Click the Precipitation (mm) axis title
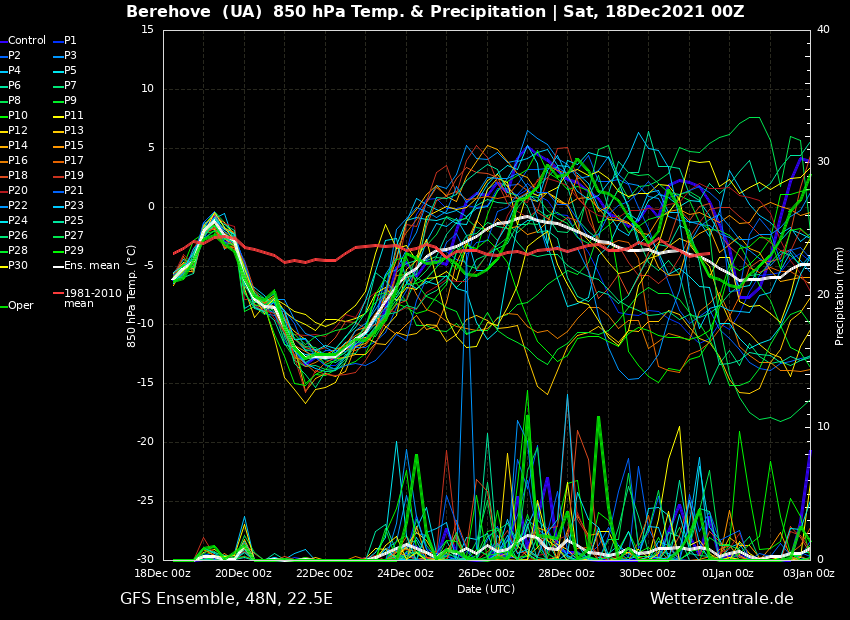The image size is (850, 620). [x=840, y=295]
